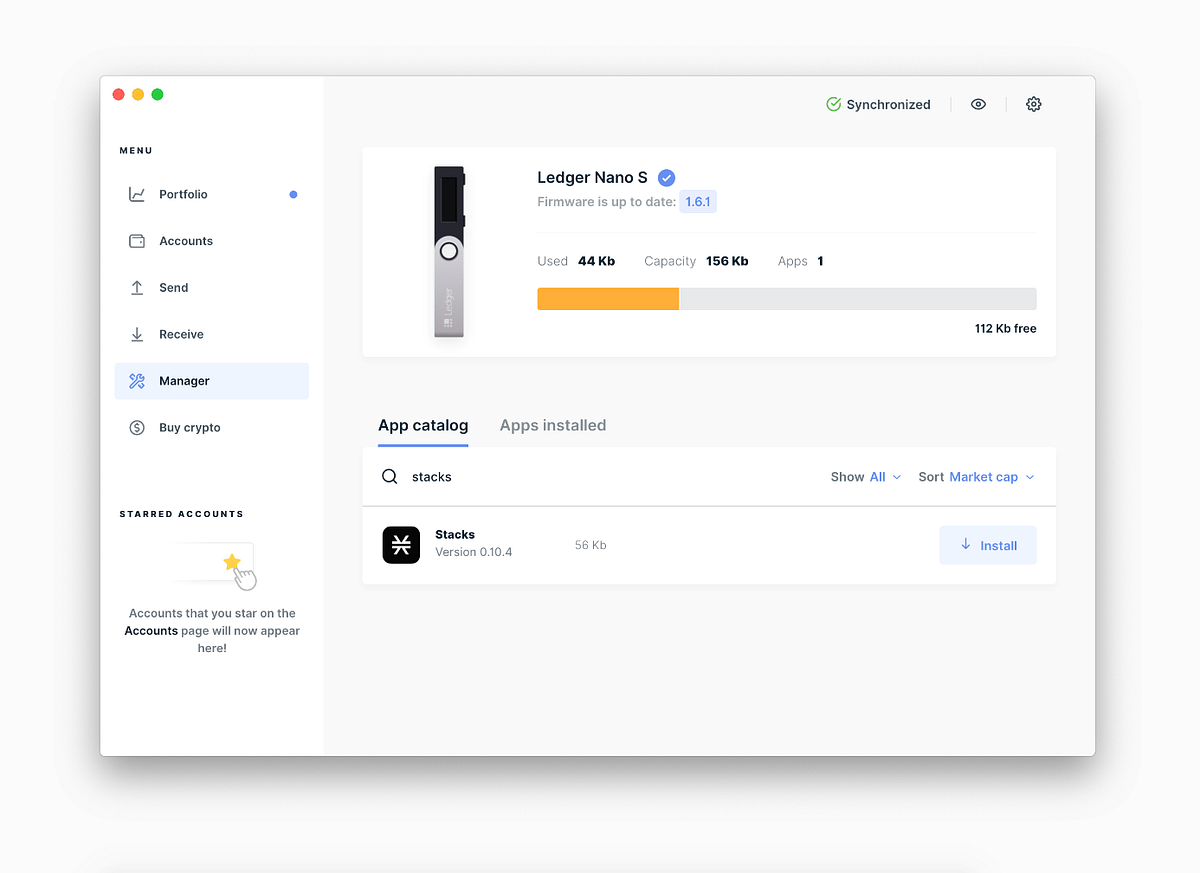Open the Accounts wallet icon

(x=139, y=240)
